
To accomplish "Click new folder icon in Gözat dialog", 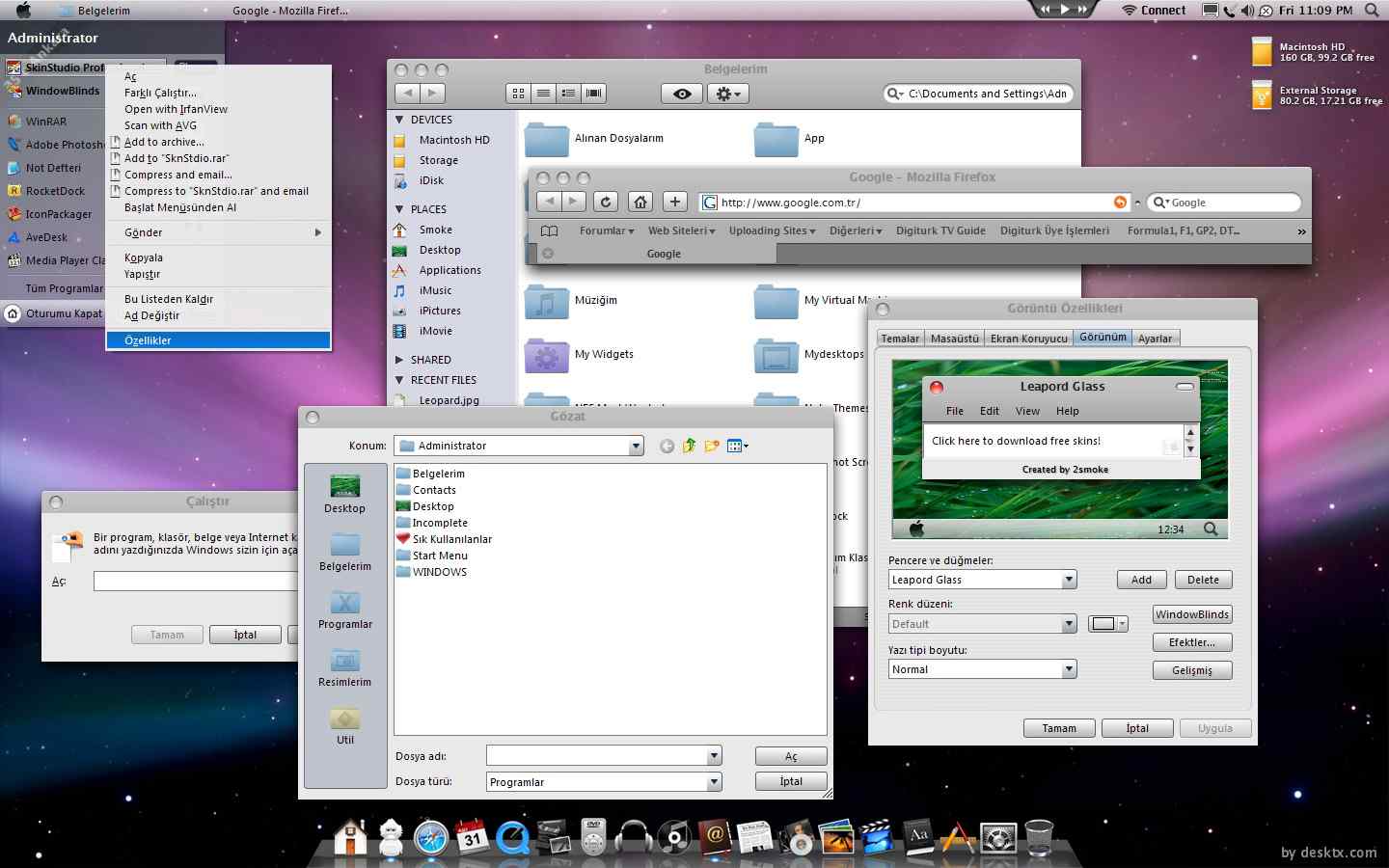I will [712, 446].
